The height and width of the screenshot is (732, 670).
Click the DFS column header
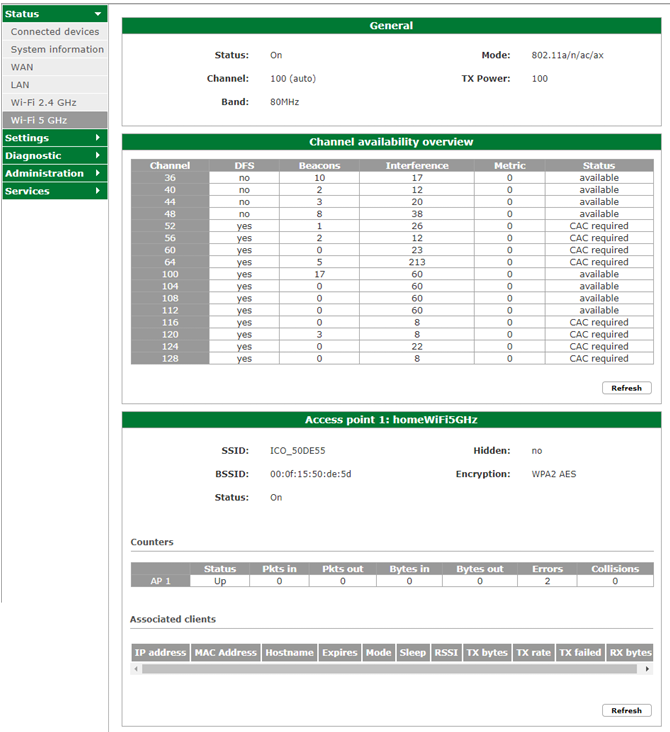coord(244,165)
